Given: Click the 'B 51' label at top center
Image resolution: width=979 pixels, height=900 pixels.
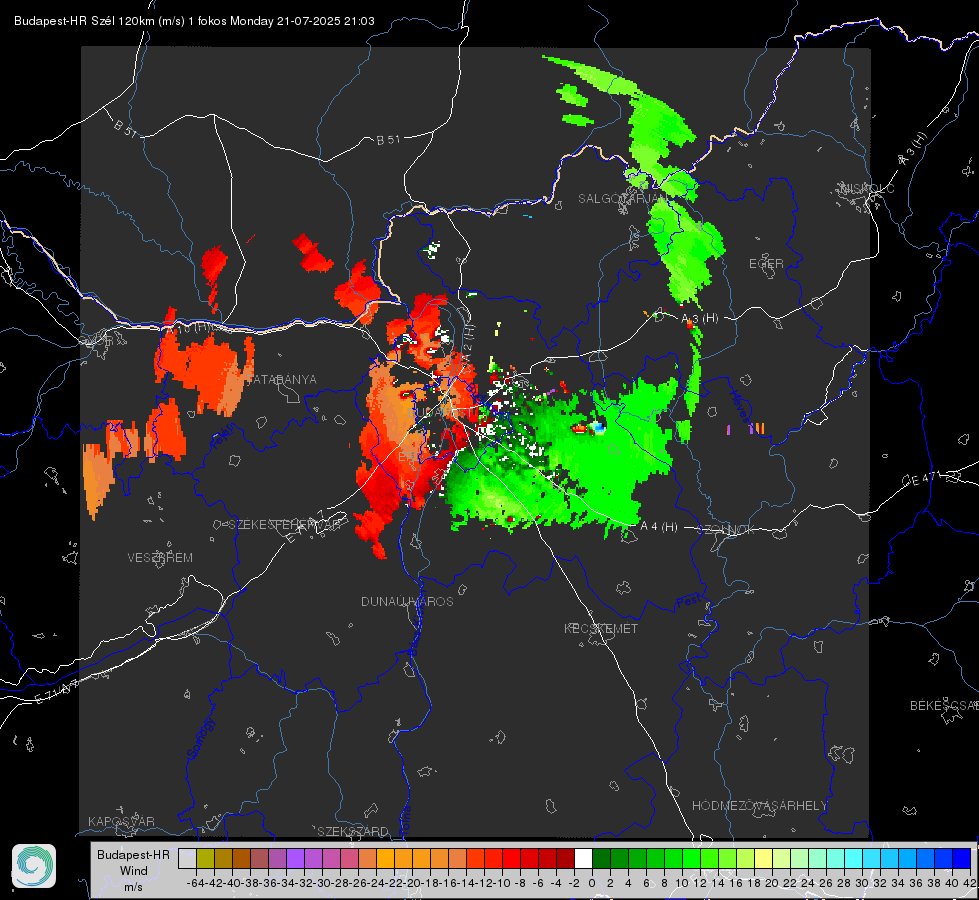Looking at the screenshot, I should pos(388,140).
